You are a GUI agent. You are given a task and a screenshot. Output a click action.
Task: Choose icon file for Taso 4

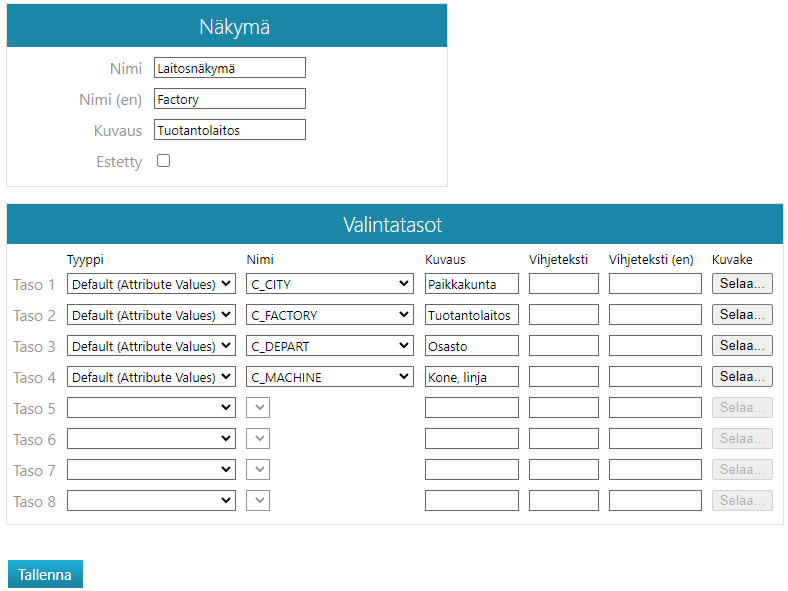(x=742, y=377)
